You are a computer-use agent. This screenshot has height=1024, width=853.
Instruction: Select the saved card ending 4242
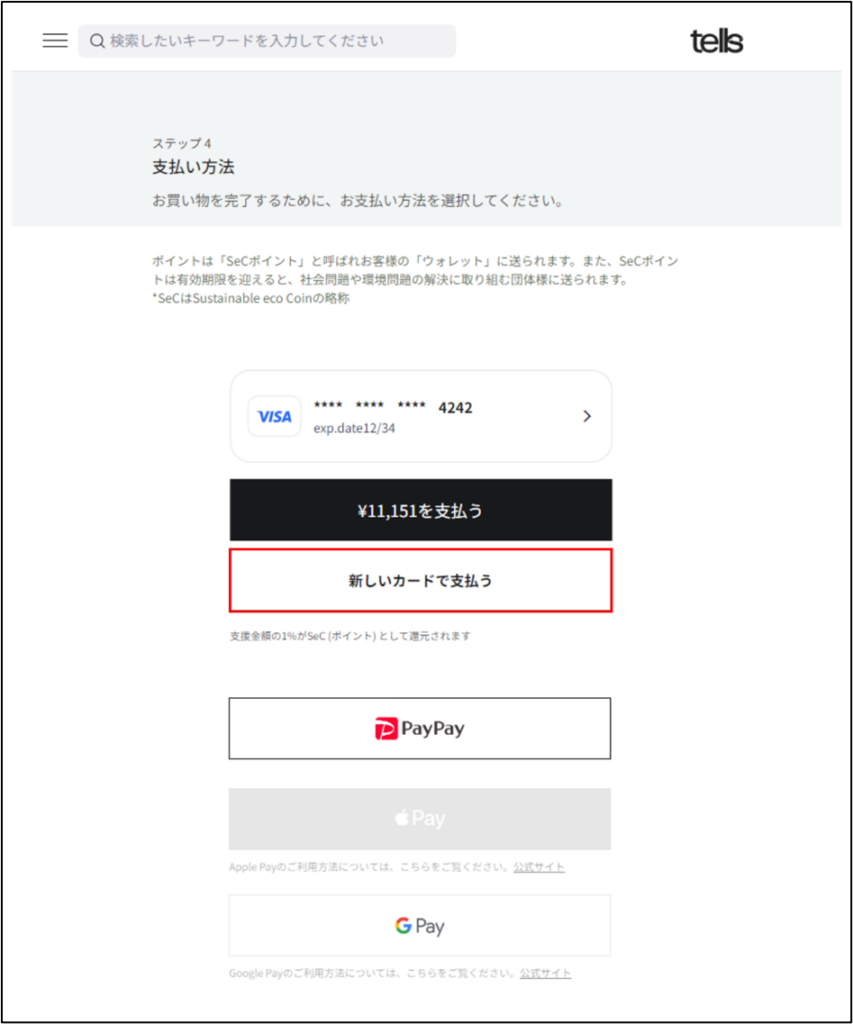click(421, 416)
